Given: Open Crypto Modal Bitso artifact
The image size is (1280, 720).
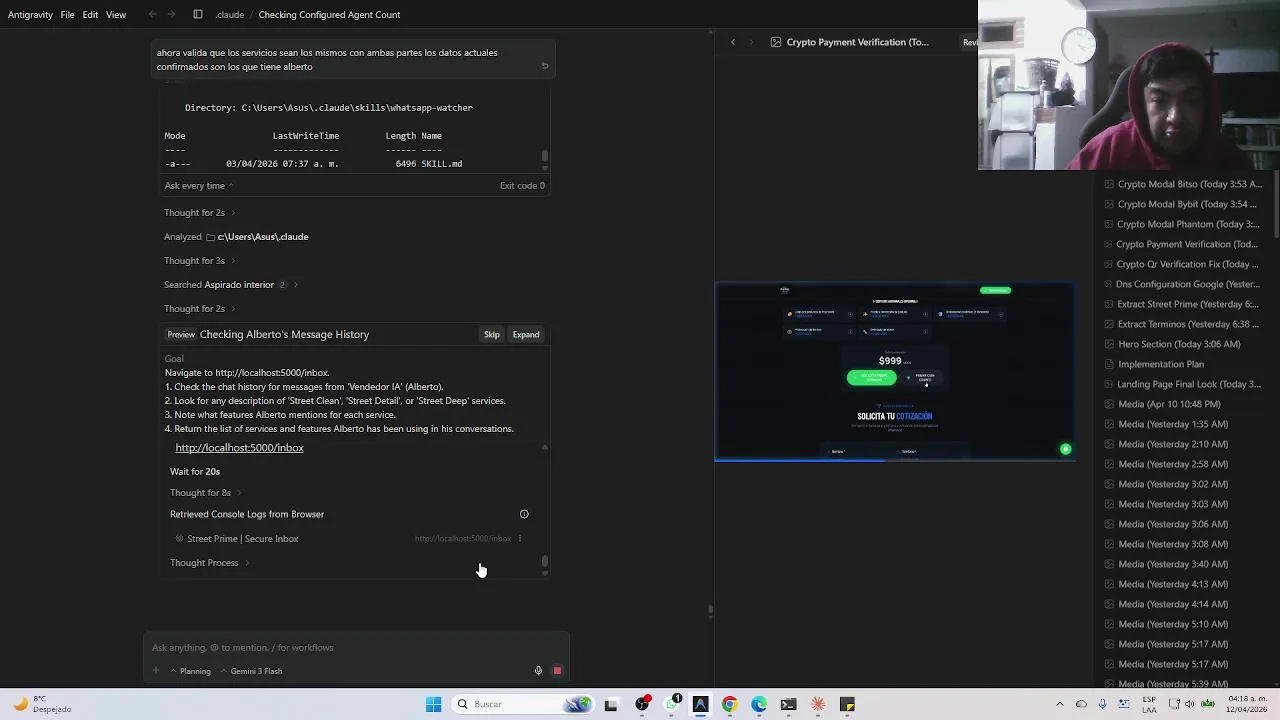Looking at the screenshot, I should [1182, 184].
